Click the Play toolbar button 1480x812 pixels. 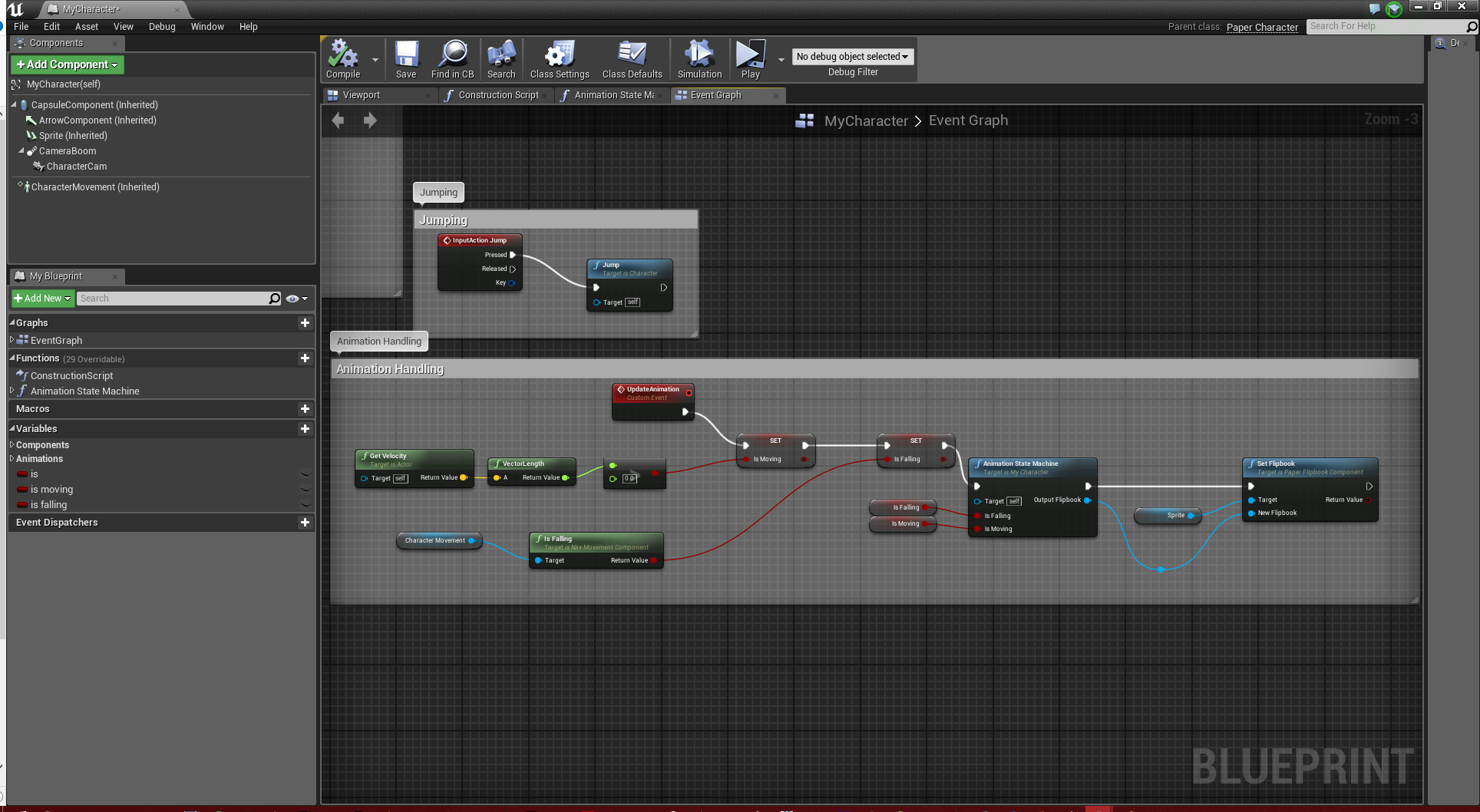pyautogui.click(x=750, y=59)
